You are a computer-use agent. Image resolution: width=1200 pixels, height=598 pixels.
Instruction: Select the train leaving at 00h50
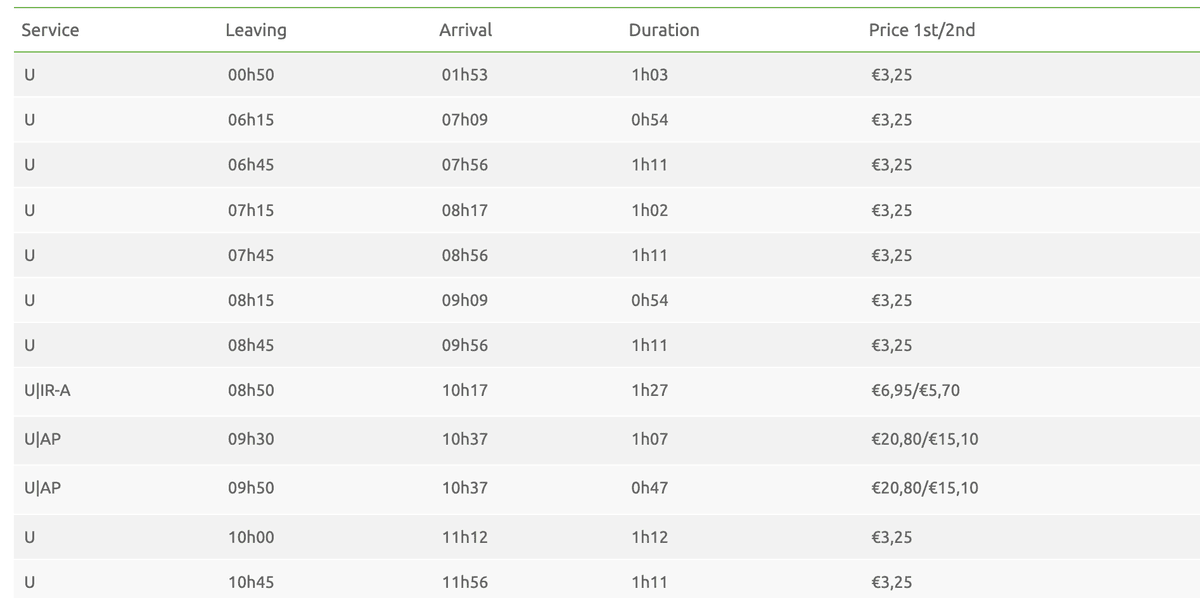click(x=607, y=75)
